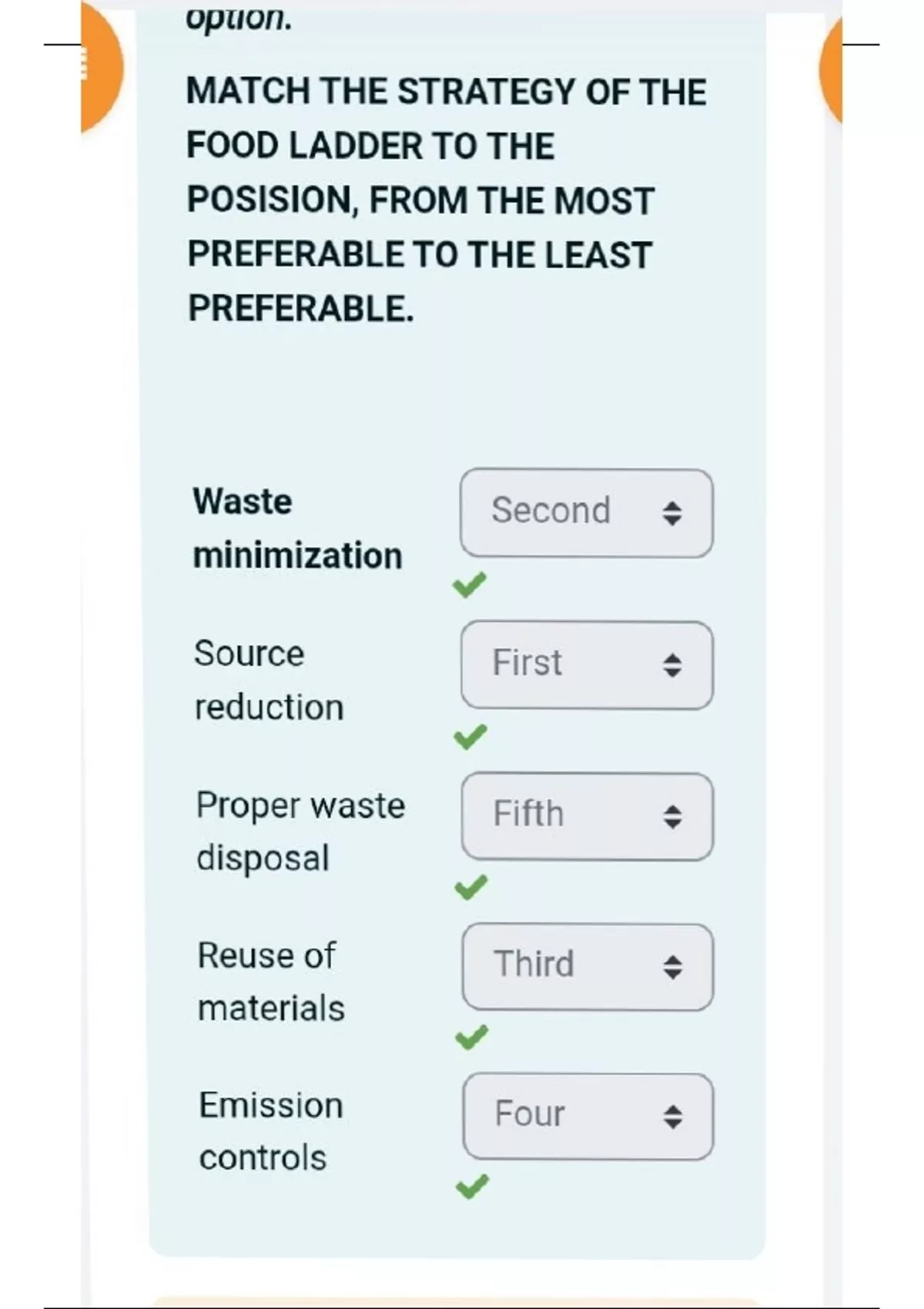Click the Source reduction label
Screen dimensions: 924x1309
point(268,680)
